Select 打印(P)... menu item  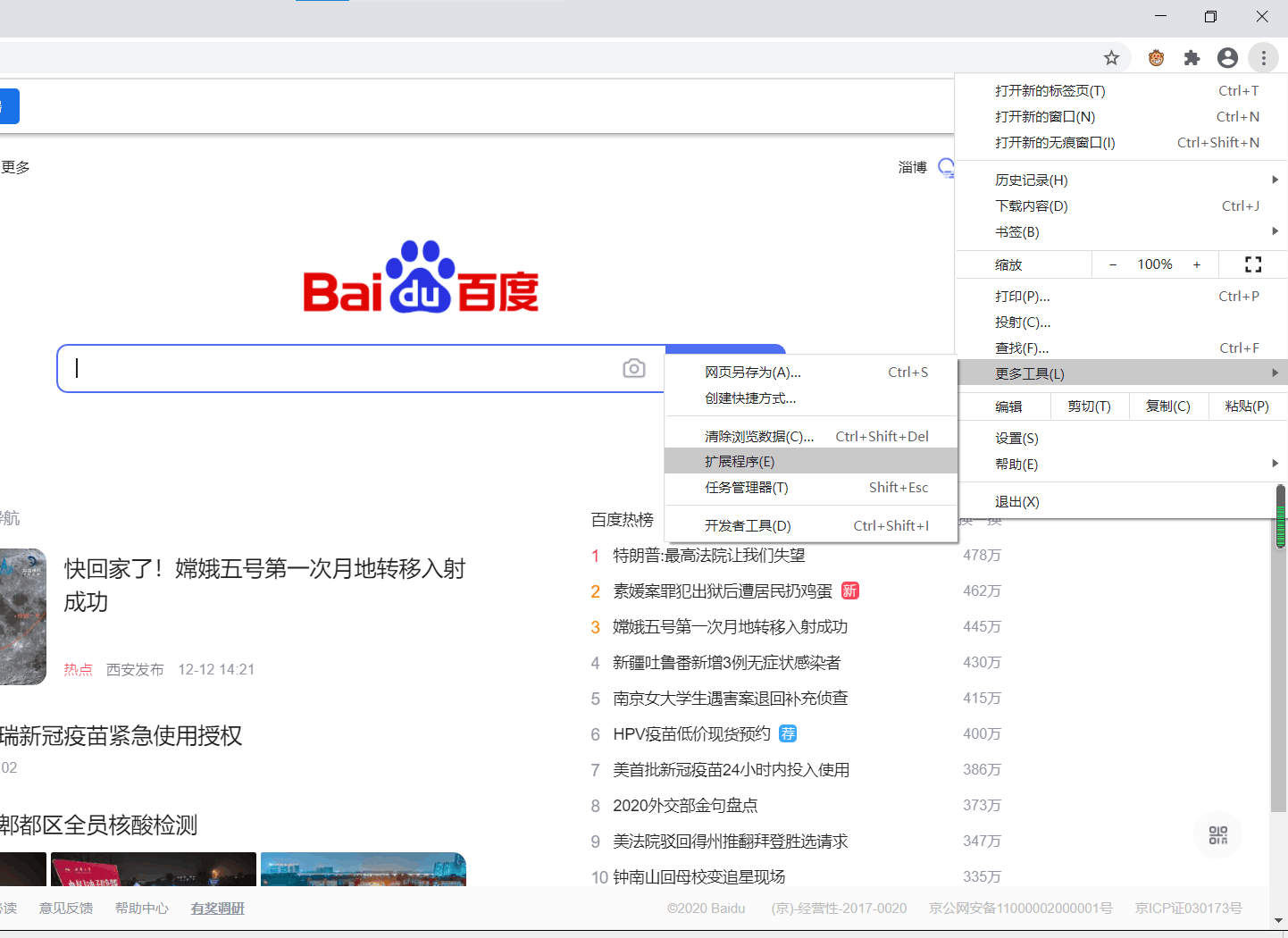(x=1121, y=296)
